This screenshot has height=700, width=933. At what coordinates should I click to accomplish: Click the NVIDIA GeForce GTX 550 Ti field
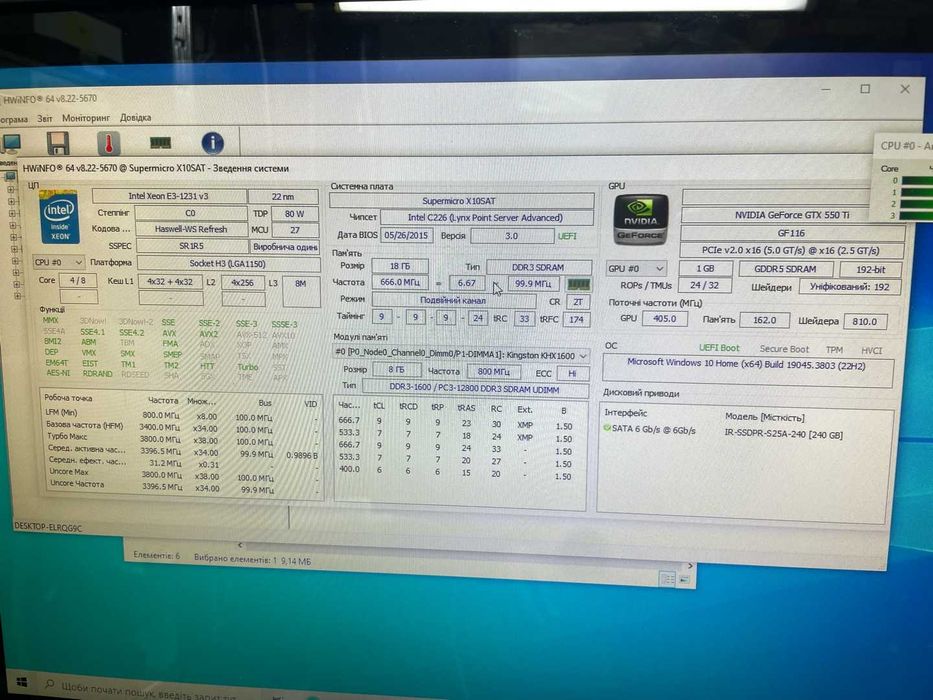[x=792, y=215]
